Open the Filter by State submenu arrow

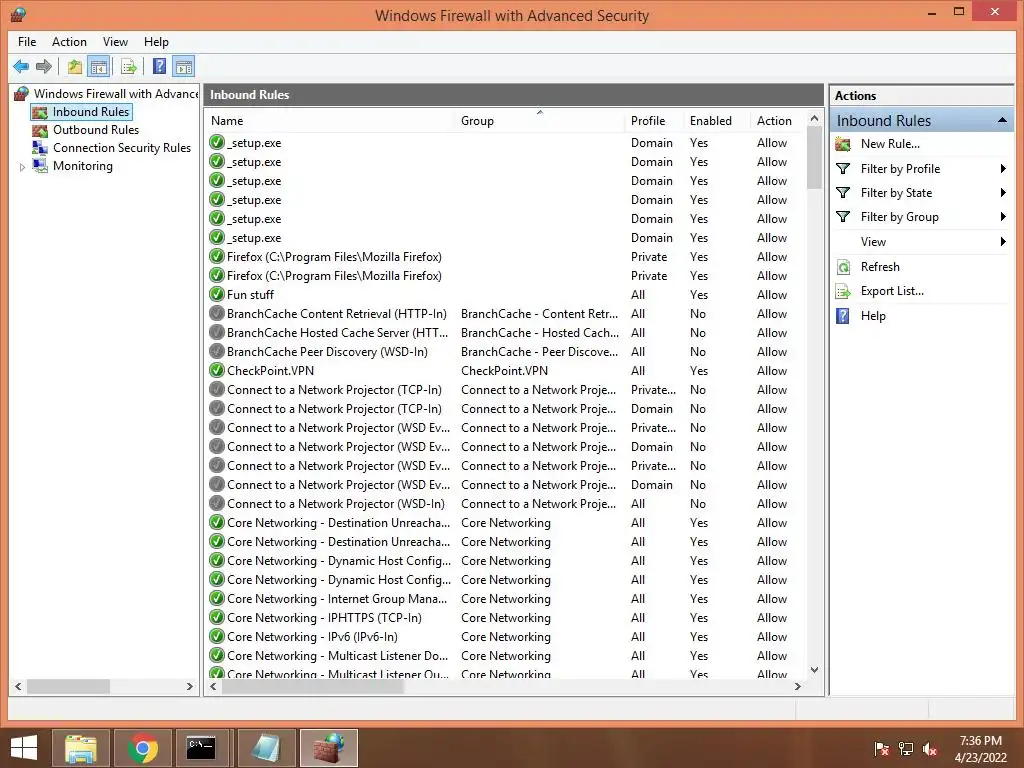(1003, 193)
